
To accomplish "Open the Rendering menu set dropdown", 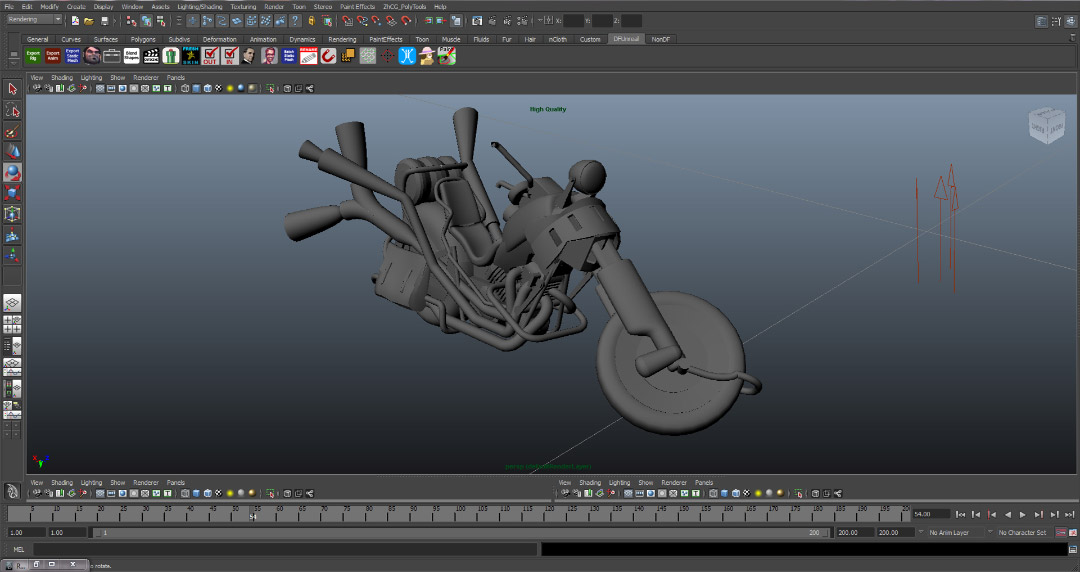I will 34,20.
